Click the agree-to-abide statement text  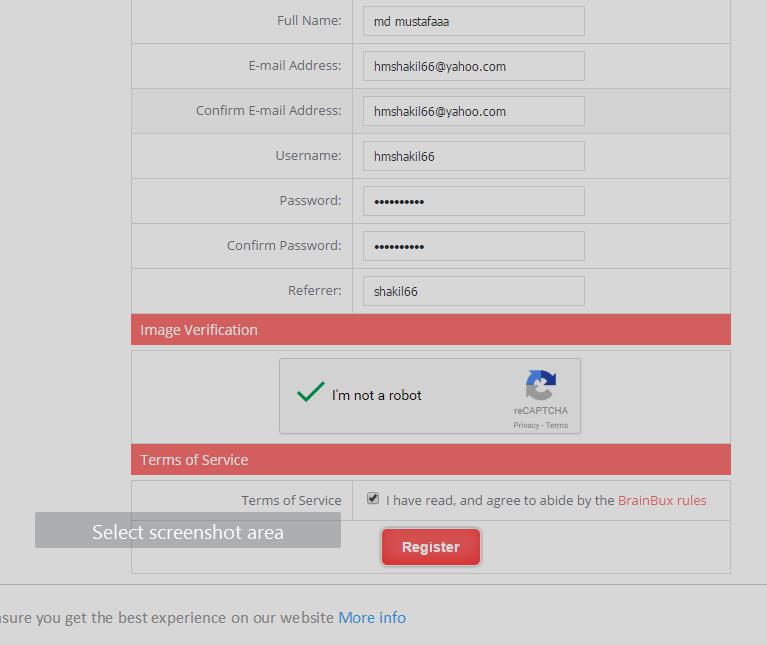click(x=500, y=500)
